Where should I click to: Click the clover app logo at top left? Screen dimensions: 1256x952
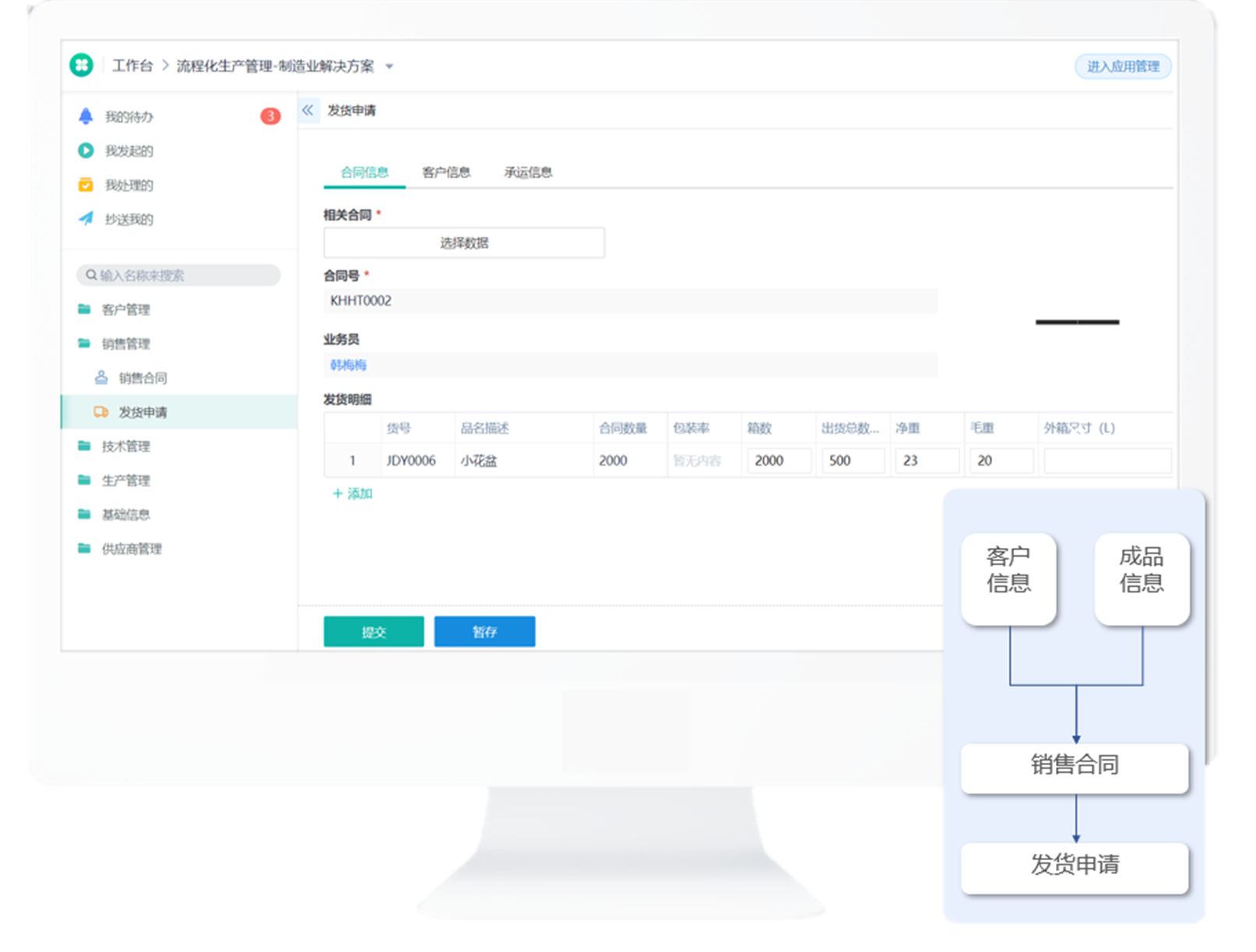[81, 66]
